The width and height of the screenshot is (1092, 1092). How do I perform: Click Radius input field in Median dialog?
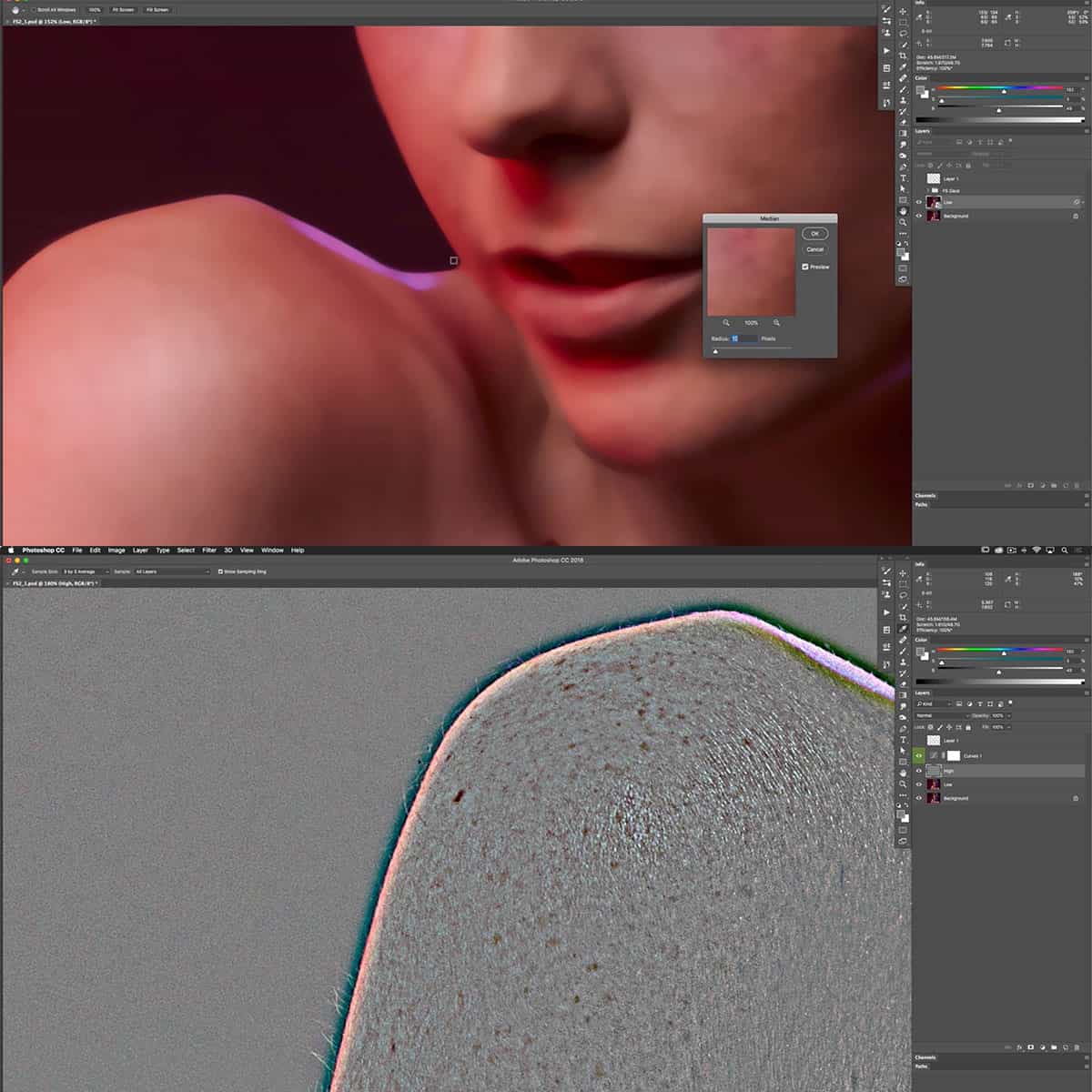(x=743, y=339)
